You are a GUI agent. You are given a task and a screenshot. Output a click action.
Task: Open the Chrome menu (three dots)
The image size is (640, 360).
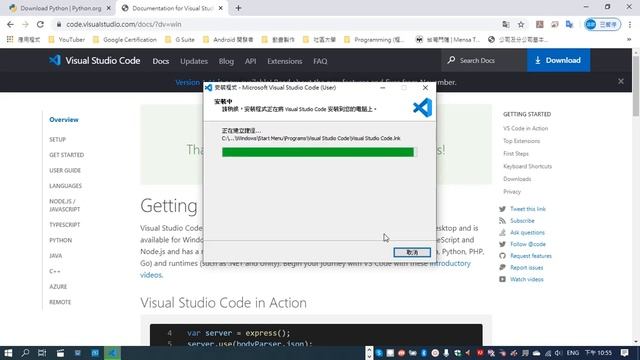(x=630, y=24)
